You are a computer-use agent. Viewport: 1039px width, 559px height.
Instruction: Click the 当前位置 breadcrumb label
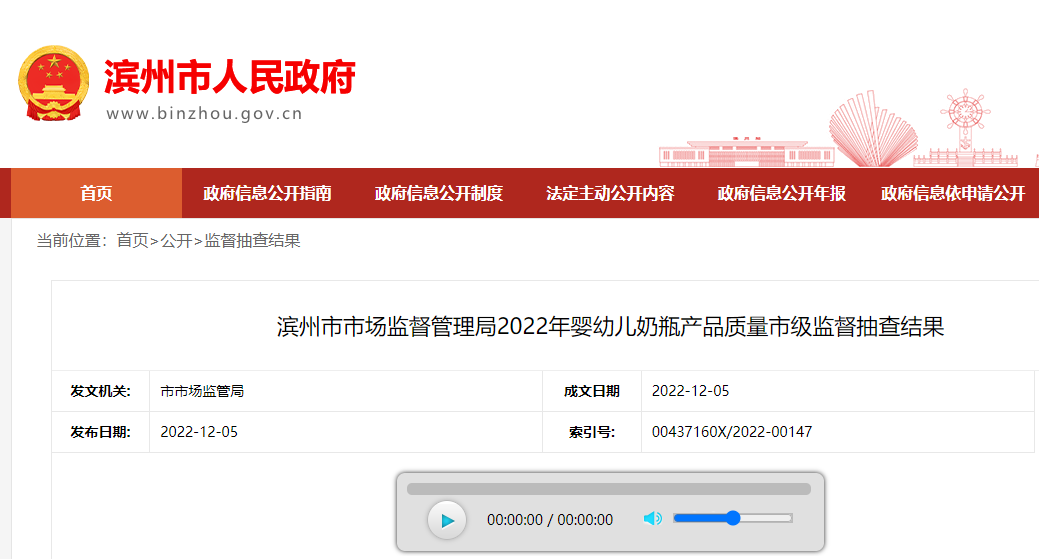coord(72,240)
